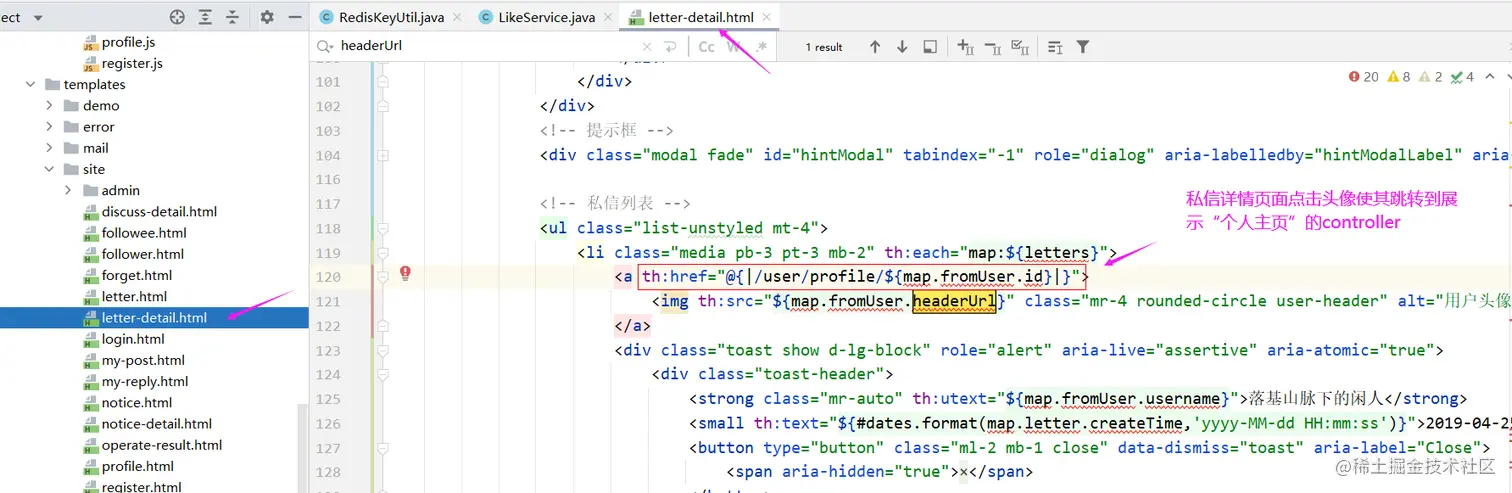The image size is (1512, 493).
Task: Fold the li block at line 119
Action: pos(383,253)
